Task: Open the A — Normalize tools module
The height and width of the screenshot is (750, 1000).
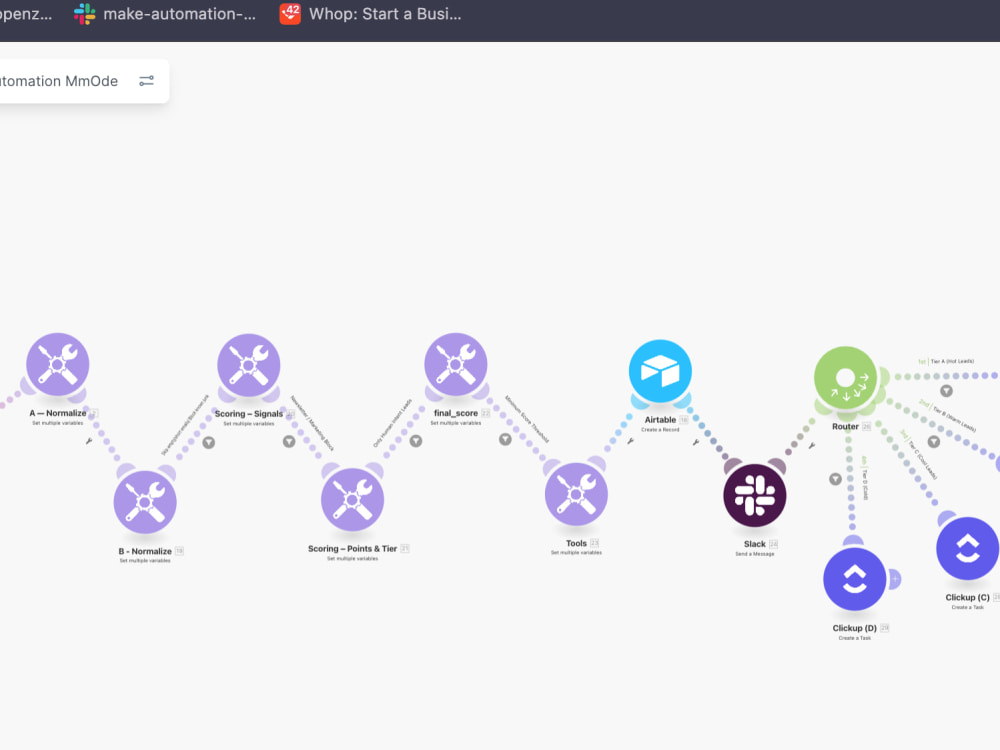Action: 57,364
